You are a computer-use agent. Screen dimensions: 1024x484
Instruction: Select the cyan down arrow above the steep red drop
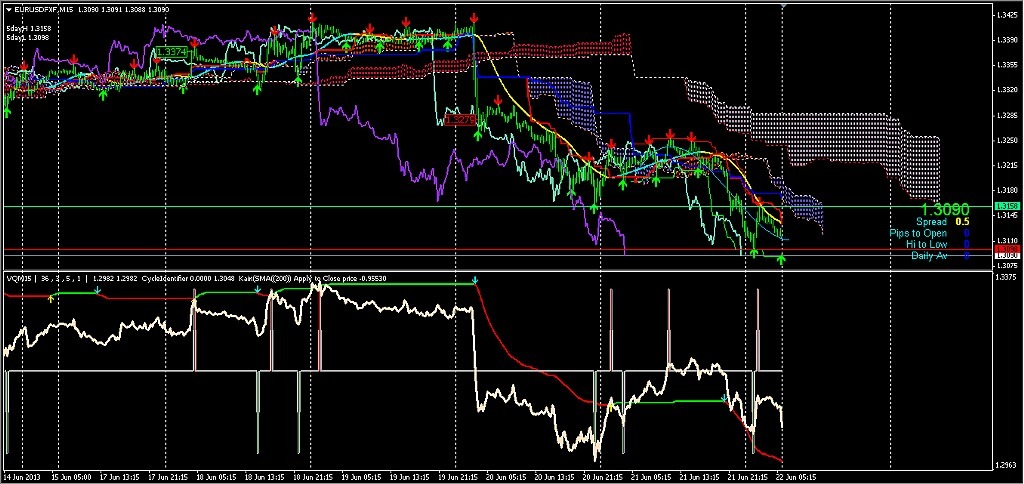coord(475,280)
